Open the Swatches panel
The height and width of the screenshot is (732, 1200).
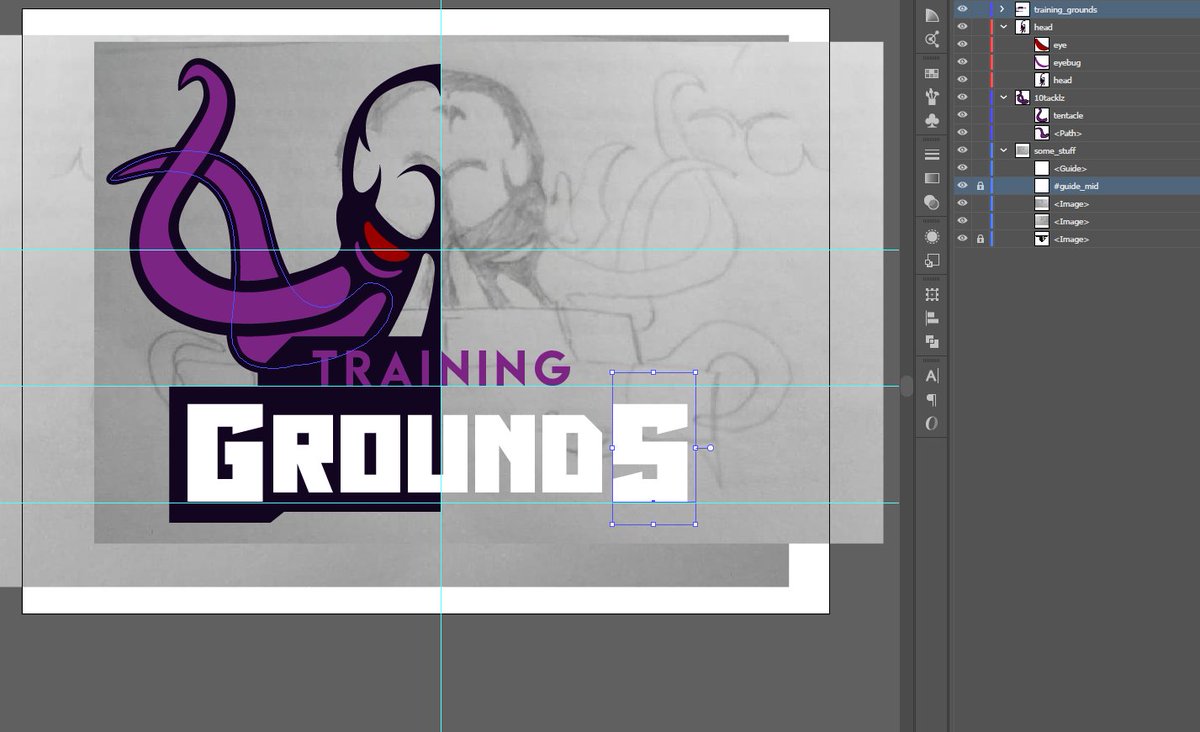pyautogui.click(x=932, y=74)
